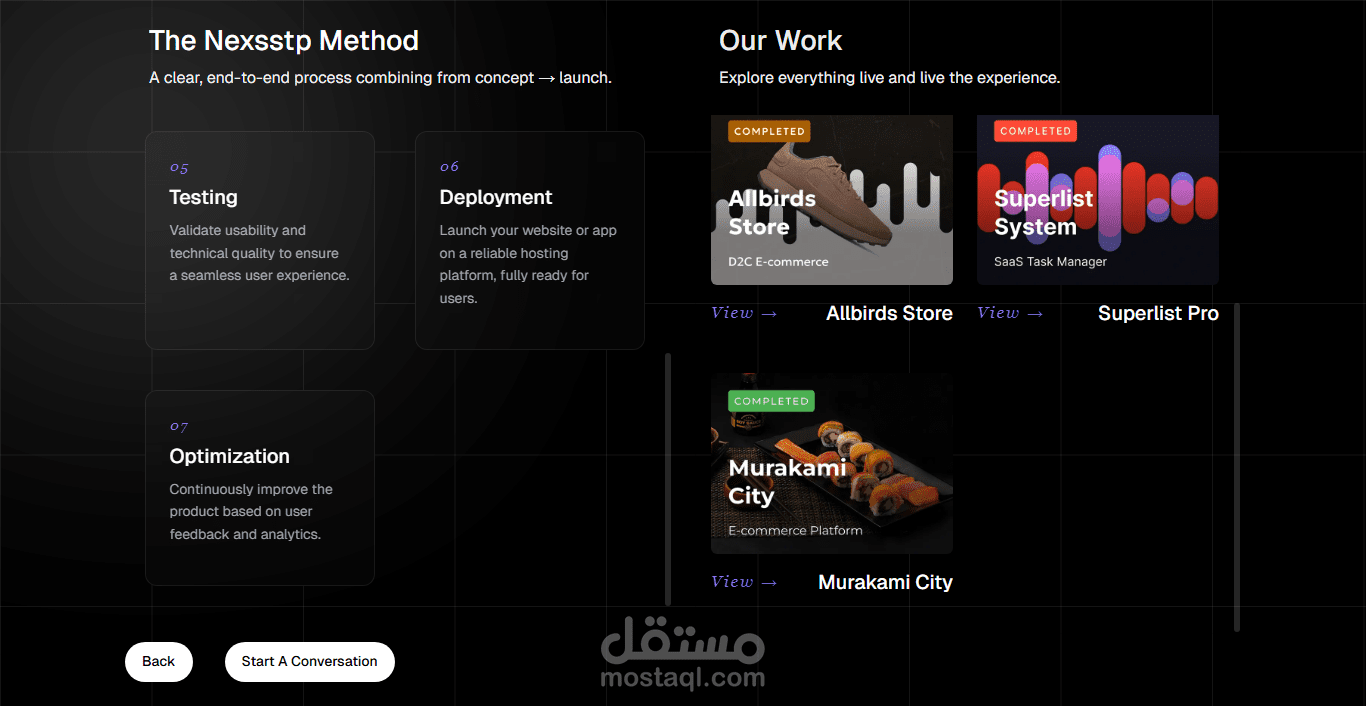The height and width of the screenshot is (706, 1366).
Task: Click the E-commerce Platform label
Action: (795, 531)
